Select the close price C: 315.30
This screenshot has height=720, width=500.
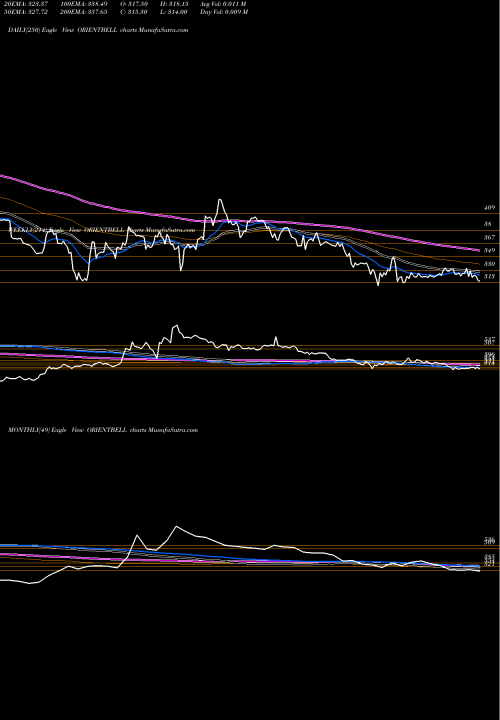coord(134,12)
